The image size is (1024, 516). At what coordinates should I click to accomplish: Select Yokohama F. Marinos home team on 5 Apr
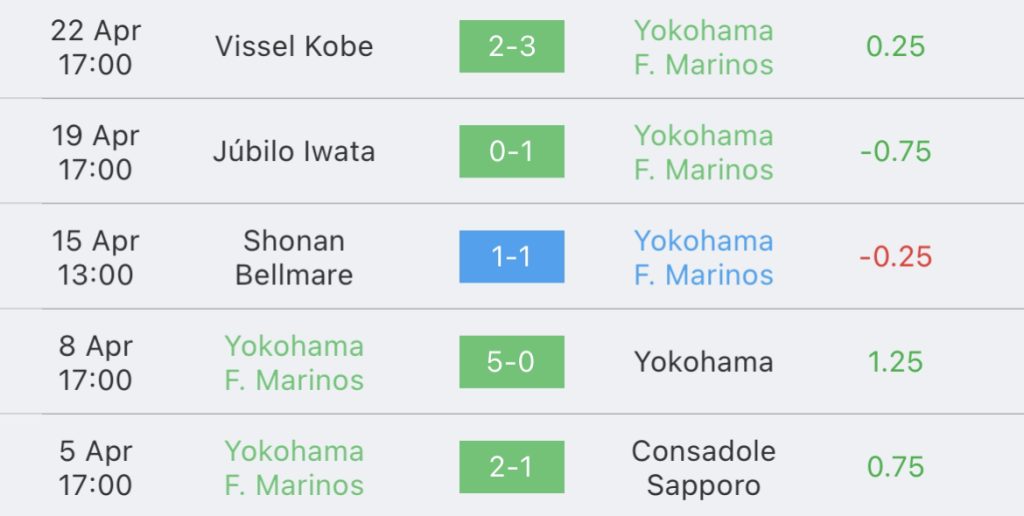point(294,468)
